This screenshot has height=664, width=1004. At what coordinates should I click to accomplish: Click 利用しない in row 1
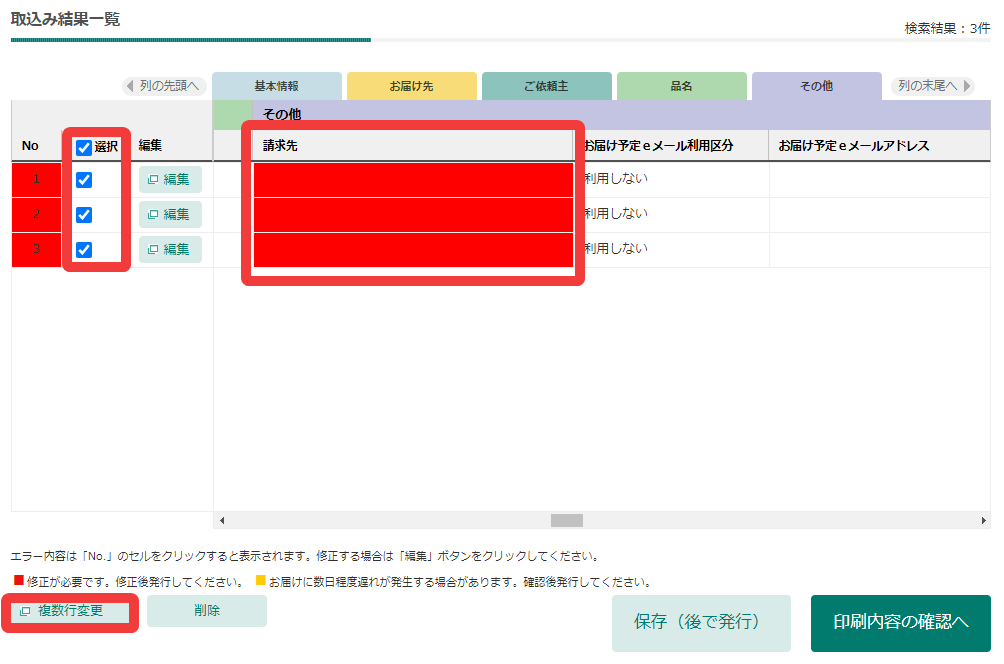[x=615, y=179]
